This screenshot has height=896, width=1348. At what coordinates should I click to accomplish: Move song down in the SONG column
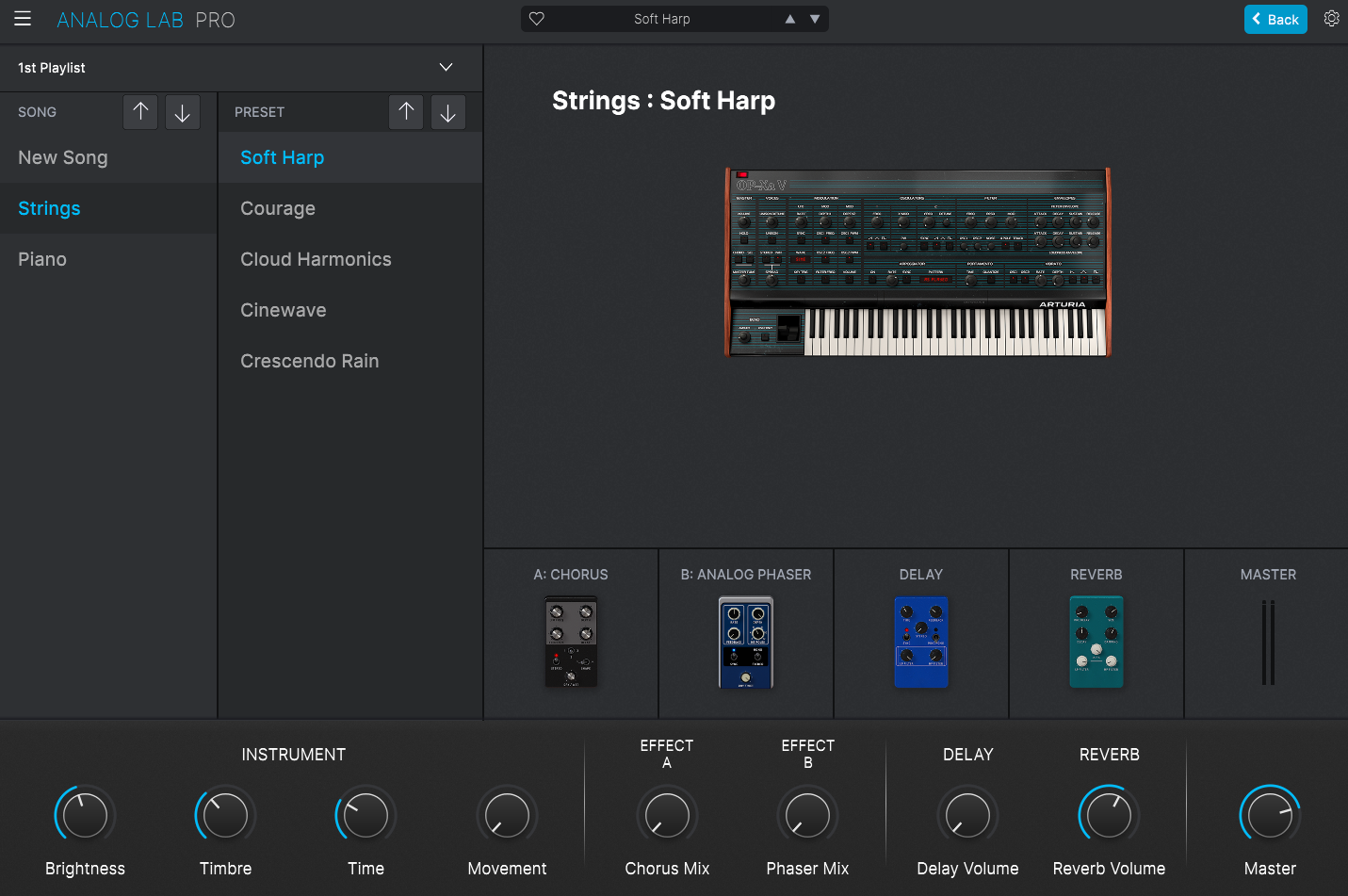[182, 112]
